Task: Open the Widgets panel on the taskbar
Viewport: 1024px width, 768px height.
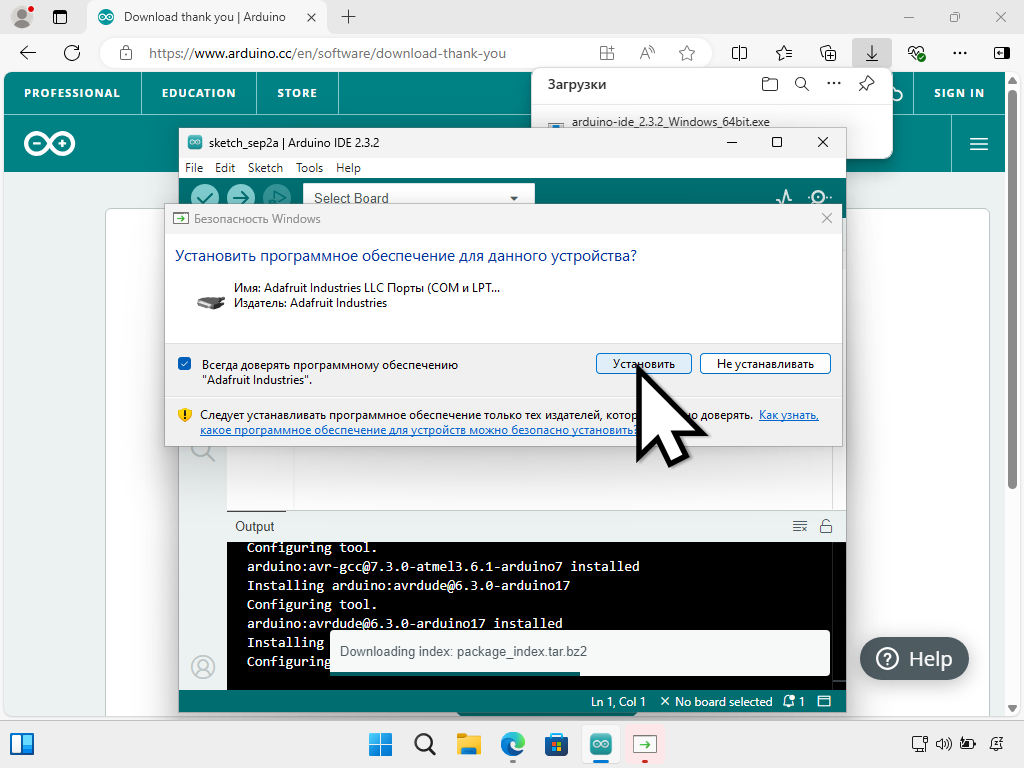Action: pyautogui.click(x=22, y=744)
